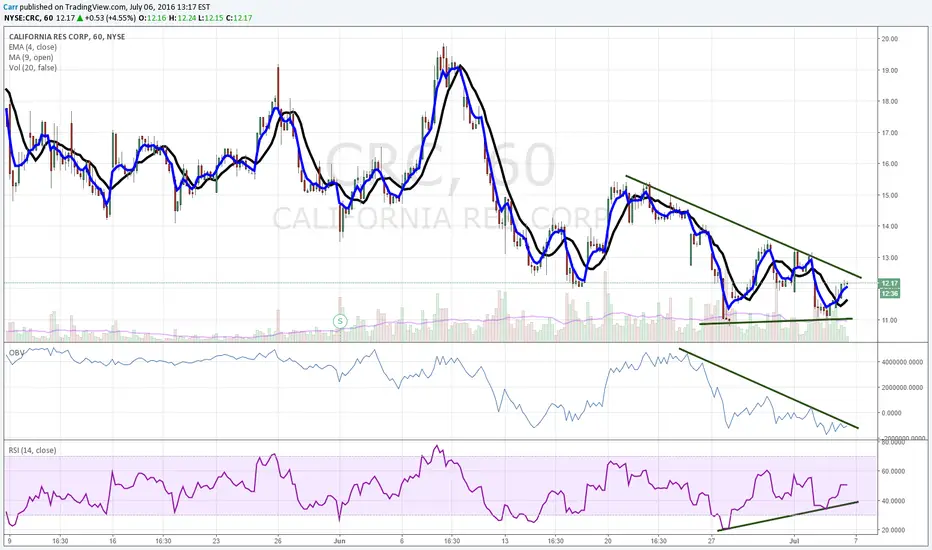Click the 20.0000 RSI axis label
Image resolution: width=932 pixels, height=550 pixels.
(x=893, y=530)
